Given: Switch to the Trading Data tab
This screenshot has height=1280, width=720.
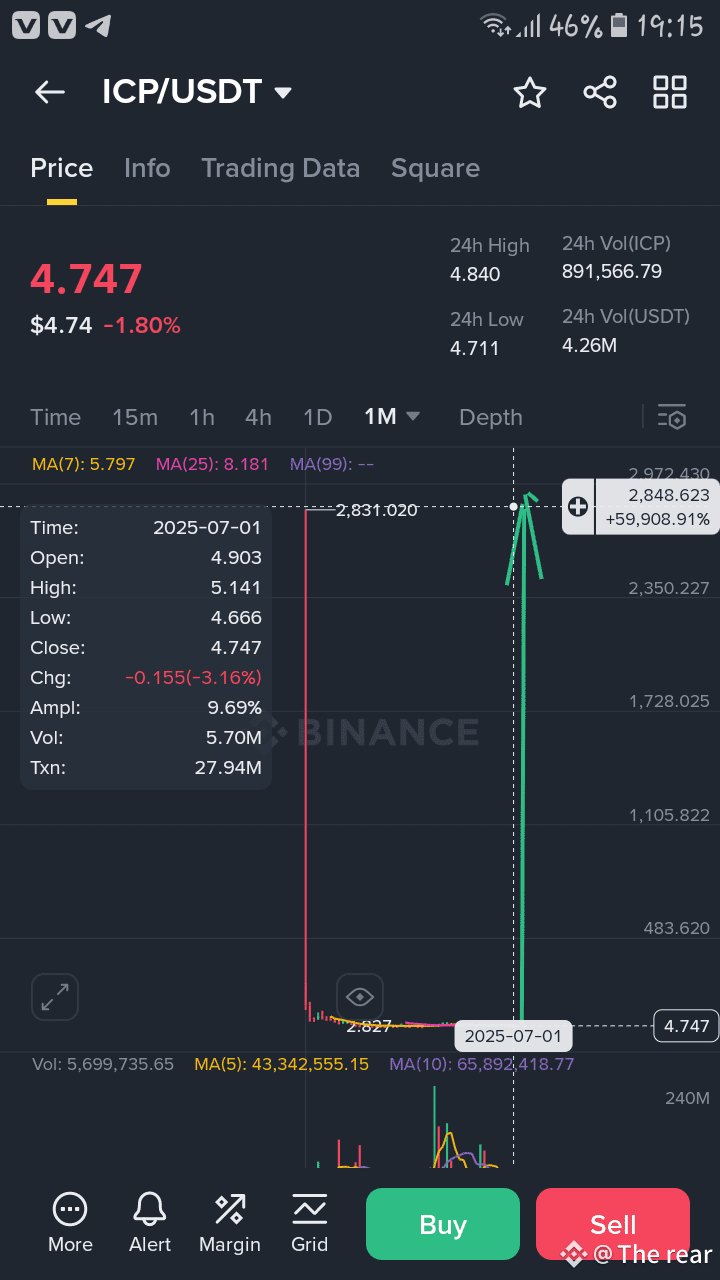Looking at the screenshot, I should 281,168.
